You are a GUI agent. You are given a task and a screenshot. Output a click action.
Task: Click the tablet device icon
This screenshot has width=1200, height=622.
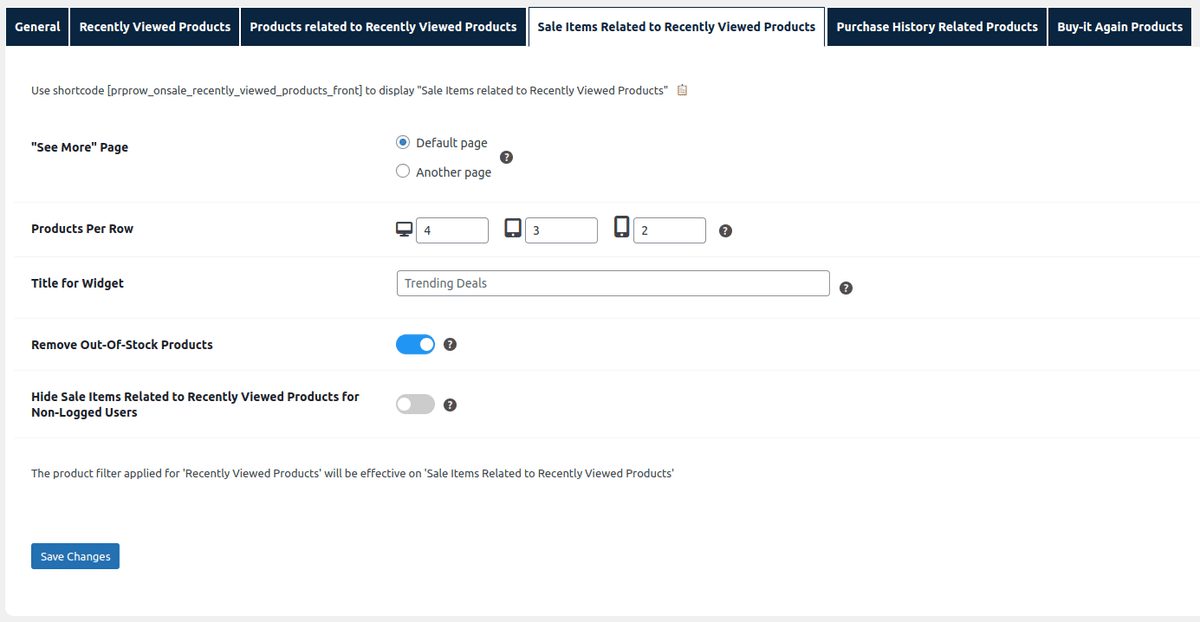point(513,229)
